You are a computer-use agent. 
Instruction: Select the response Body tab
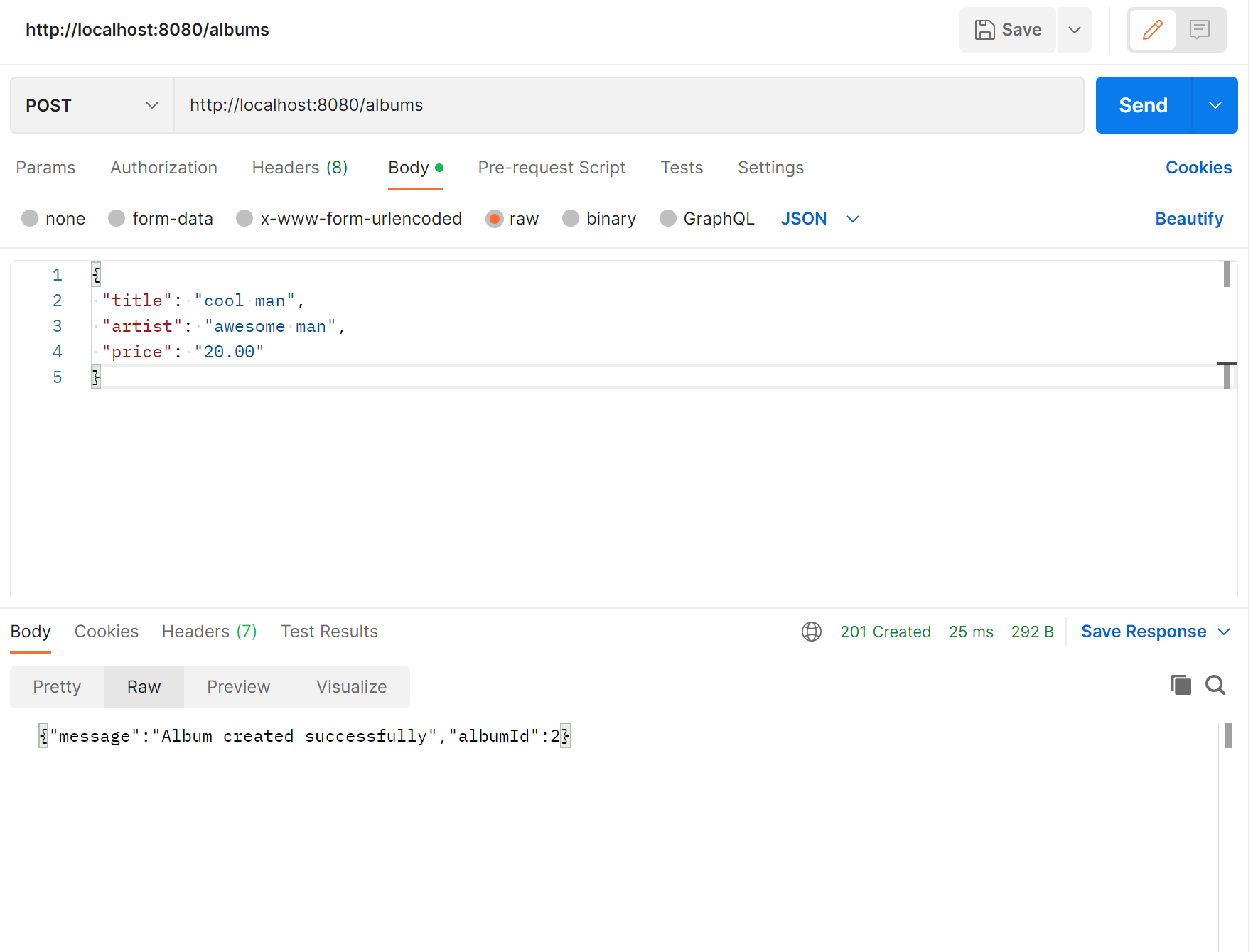point(31,632)
